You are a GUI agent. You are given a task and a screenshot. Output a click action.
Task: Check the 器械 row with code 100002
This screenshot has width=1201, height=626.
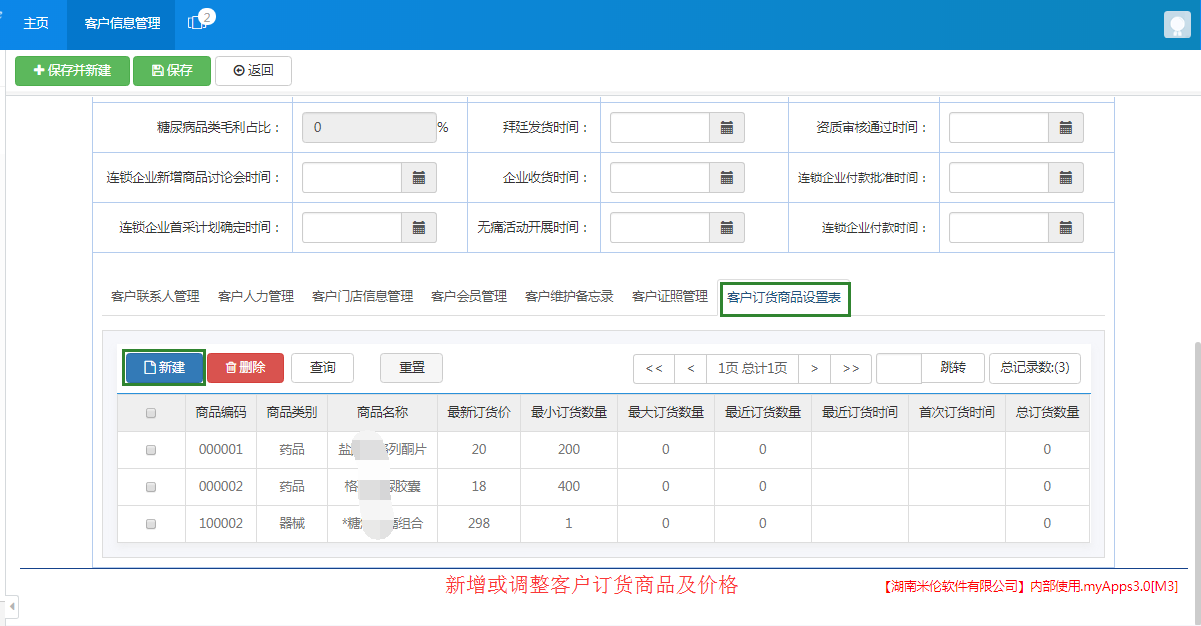(151, 523)
